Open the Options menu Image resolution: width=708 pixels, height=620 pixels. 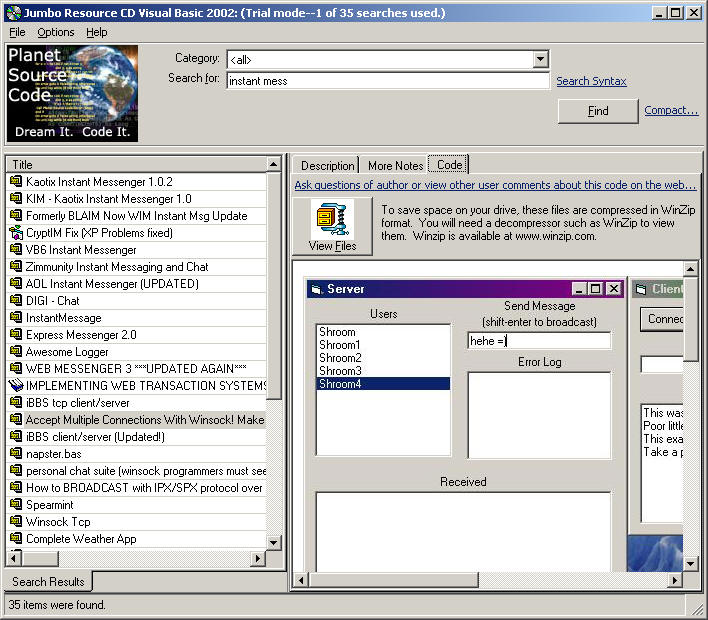tap(56, 33)
